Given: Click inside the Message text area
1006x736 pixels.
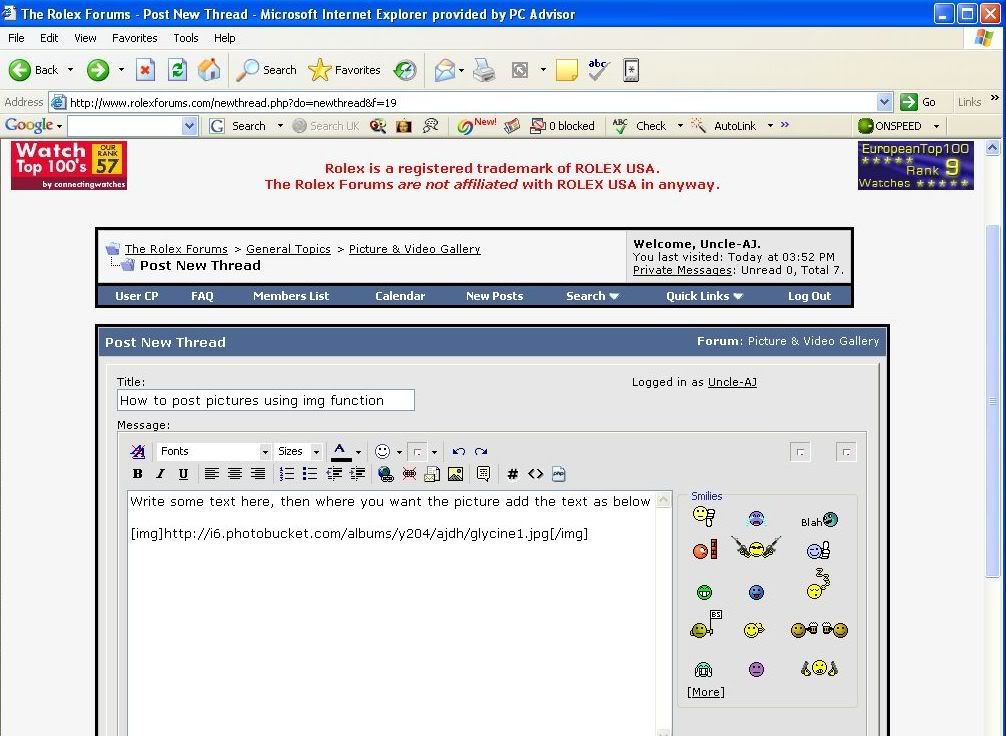Looking at the screenshot, I should click(x=391, y=613).
